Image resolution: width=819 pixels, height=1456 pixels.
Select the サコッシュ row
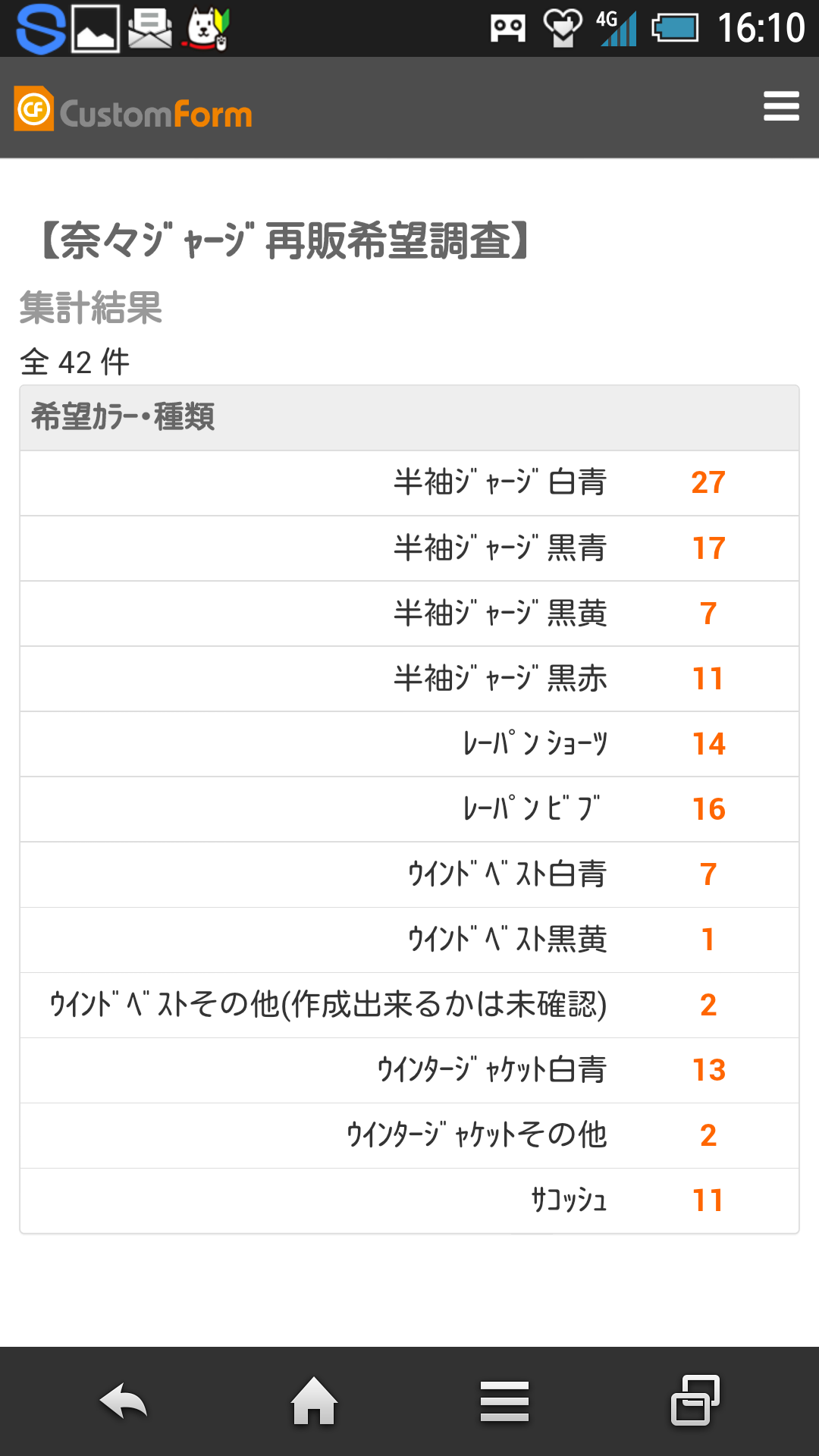pos(409,1200)
